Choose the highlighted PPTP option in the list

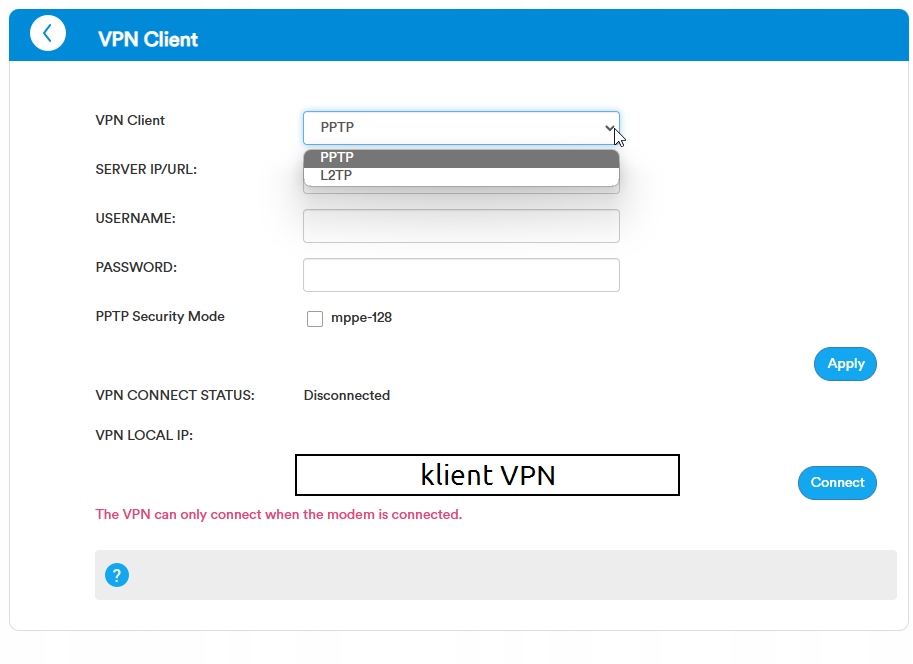pos(461,158)
